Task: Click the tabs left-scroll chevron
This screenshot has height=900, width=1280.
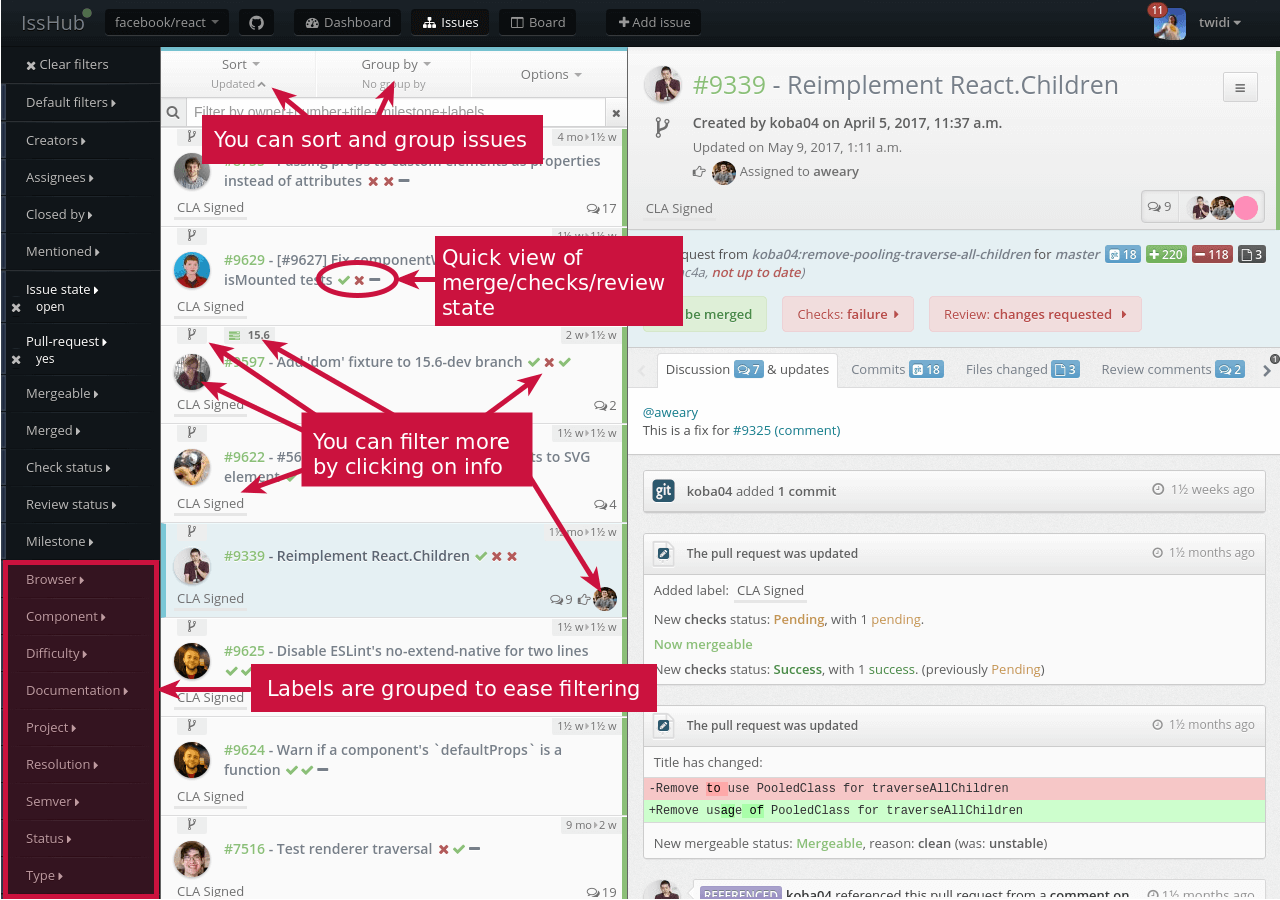Action: tap(640, 370)
